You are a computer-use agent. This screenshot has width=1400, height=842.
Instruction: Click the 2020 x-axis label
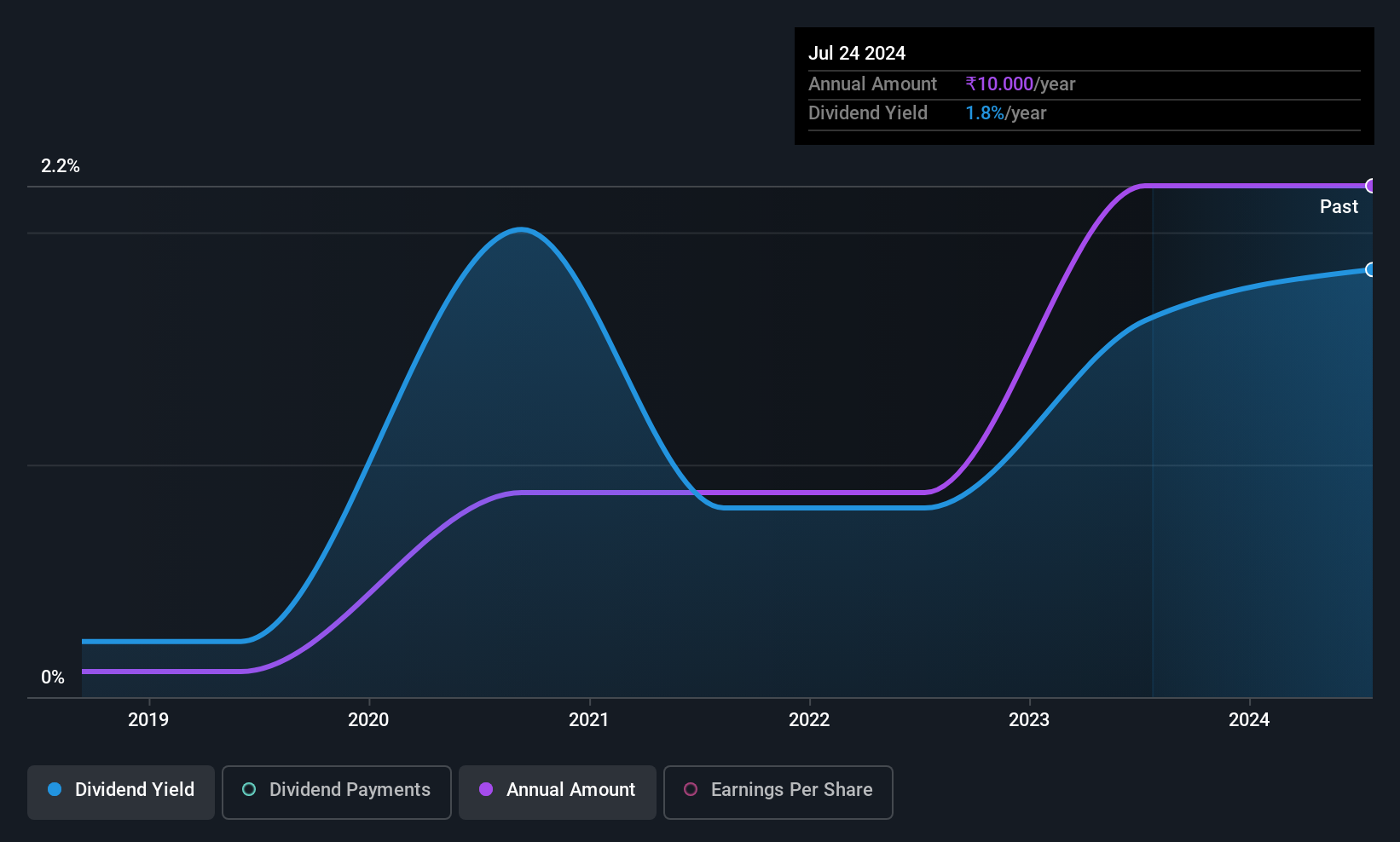(x=368, y=720)
